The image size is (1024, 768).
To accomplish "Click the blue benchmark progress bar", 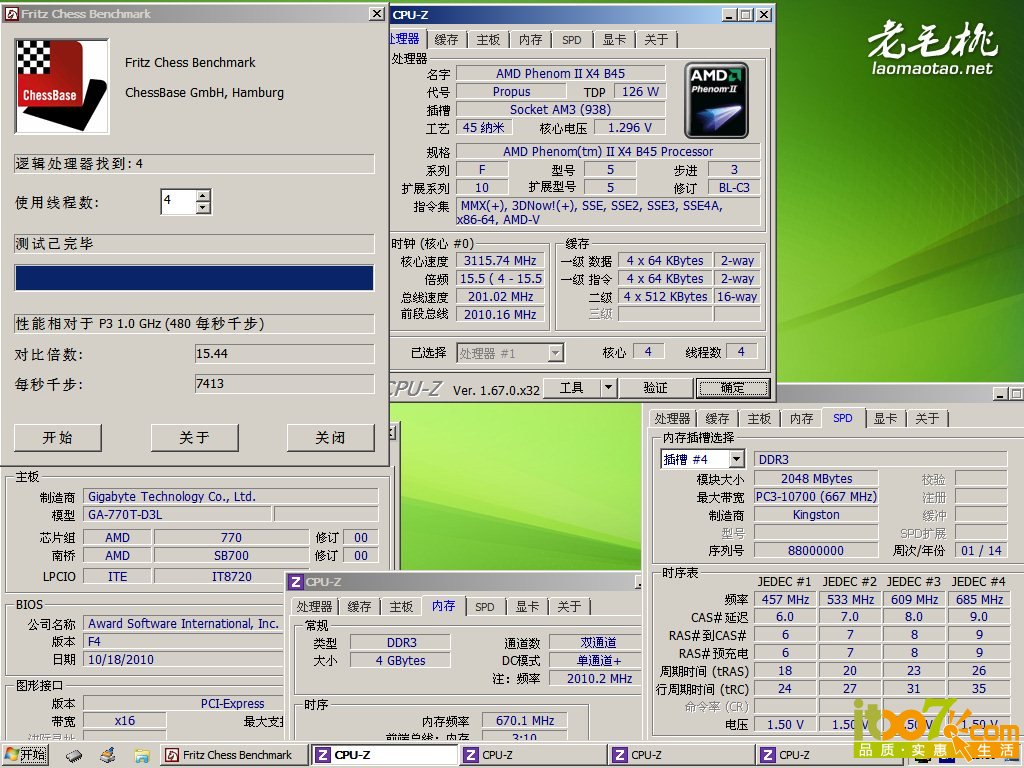I will (194, 278).
